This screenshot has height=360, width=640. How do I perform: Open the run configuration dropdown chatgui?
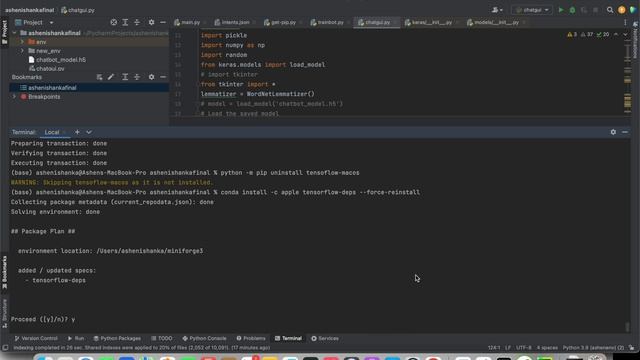(x=532, y=10)
